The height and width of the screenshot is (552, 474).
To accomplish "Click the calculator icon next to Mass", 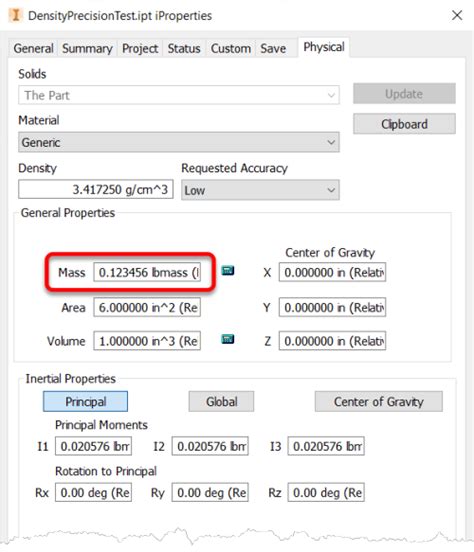I will [x=227, y=271].
